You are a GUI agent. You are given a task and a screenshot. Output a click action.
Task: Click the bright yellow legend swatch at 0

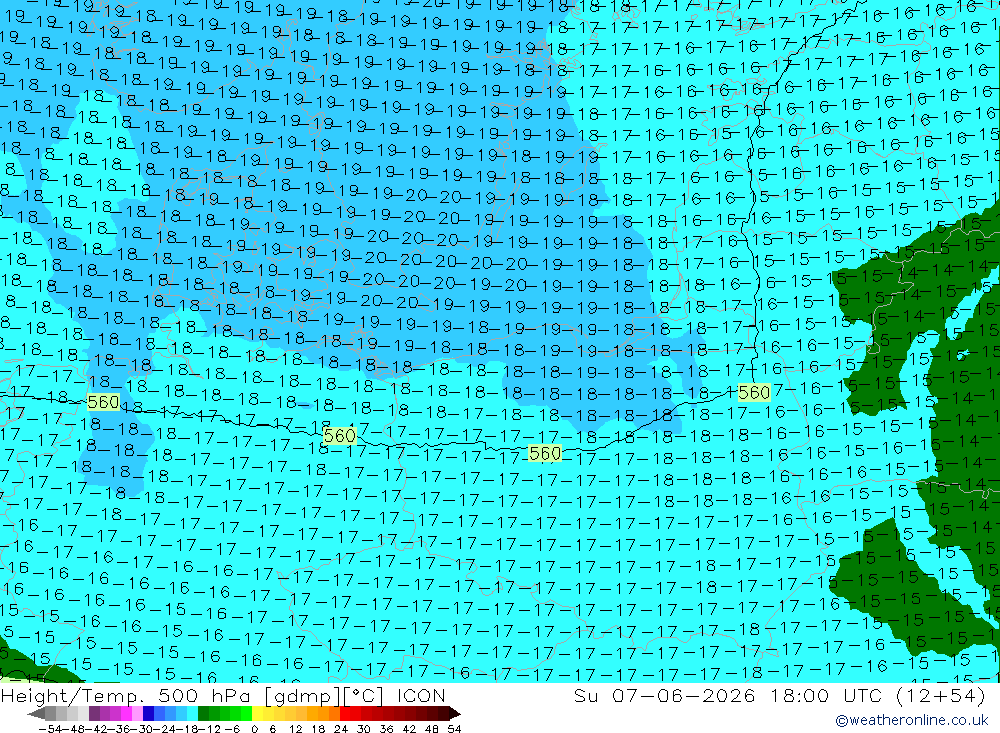(257, 714)
